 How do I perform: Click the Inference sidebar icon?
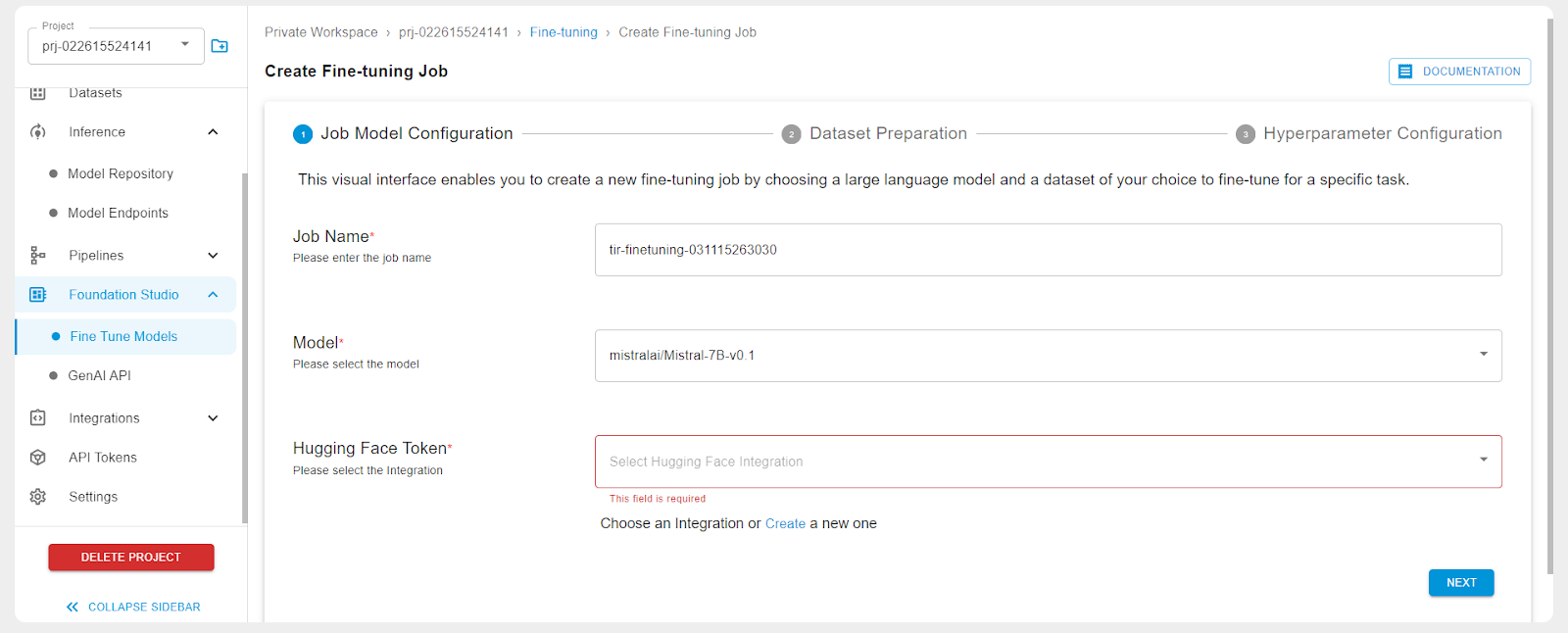click(38, 132)
